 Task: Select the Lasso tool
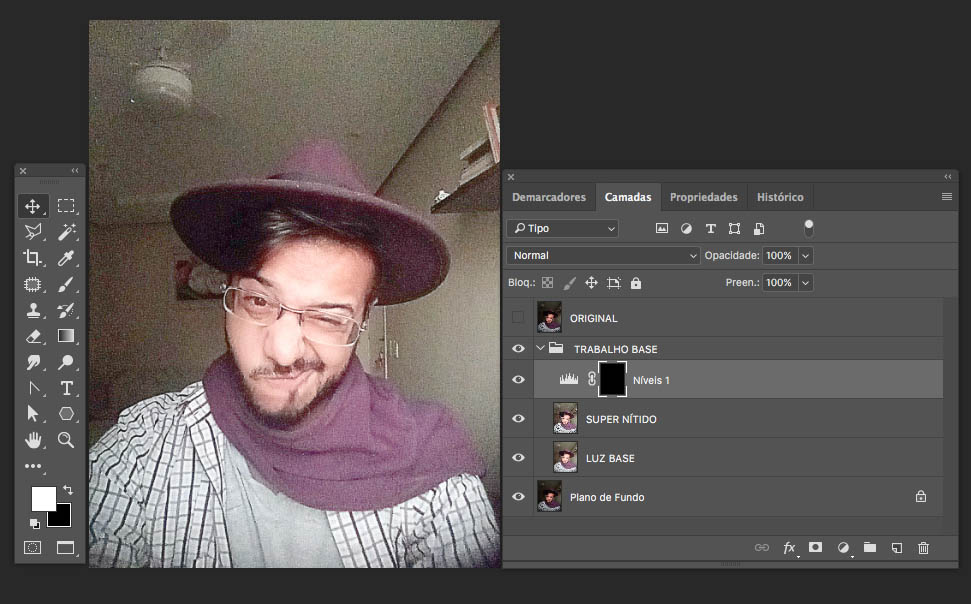[33, 231]
